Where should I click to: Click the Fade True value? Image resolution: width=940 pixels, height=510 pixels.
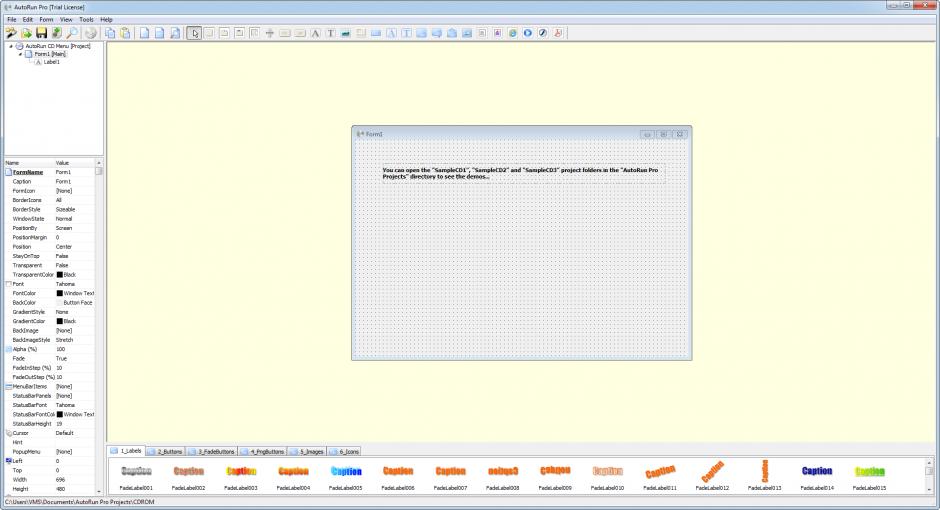(x=61, y=358)
